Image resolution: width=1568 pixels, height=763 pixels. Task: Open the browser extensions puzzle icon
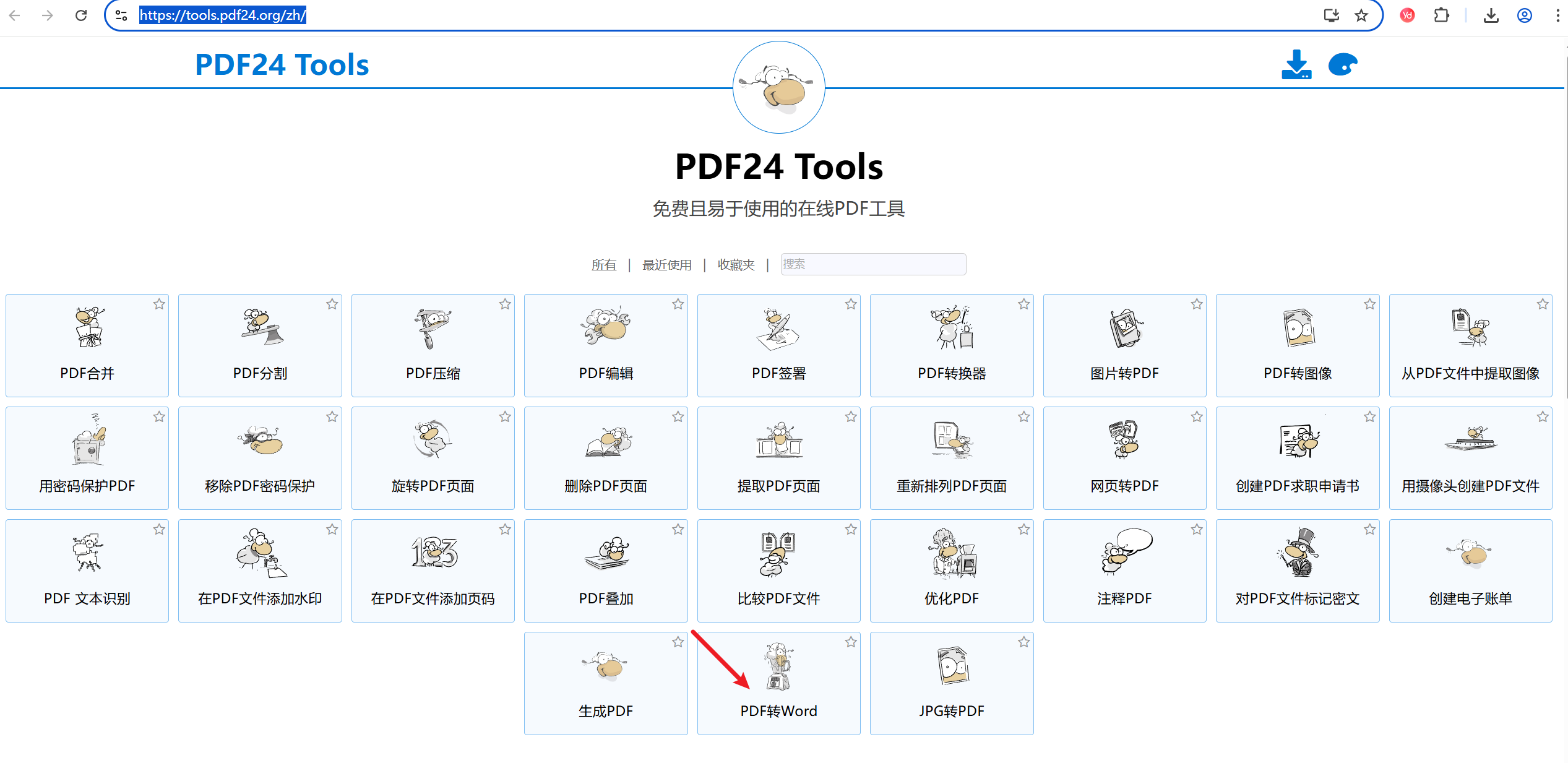(1441, 15)
